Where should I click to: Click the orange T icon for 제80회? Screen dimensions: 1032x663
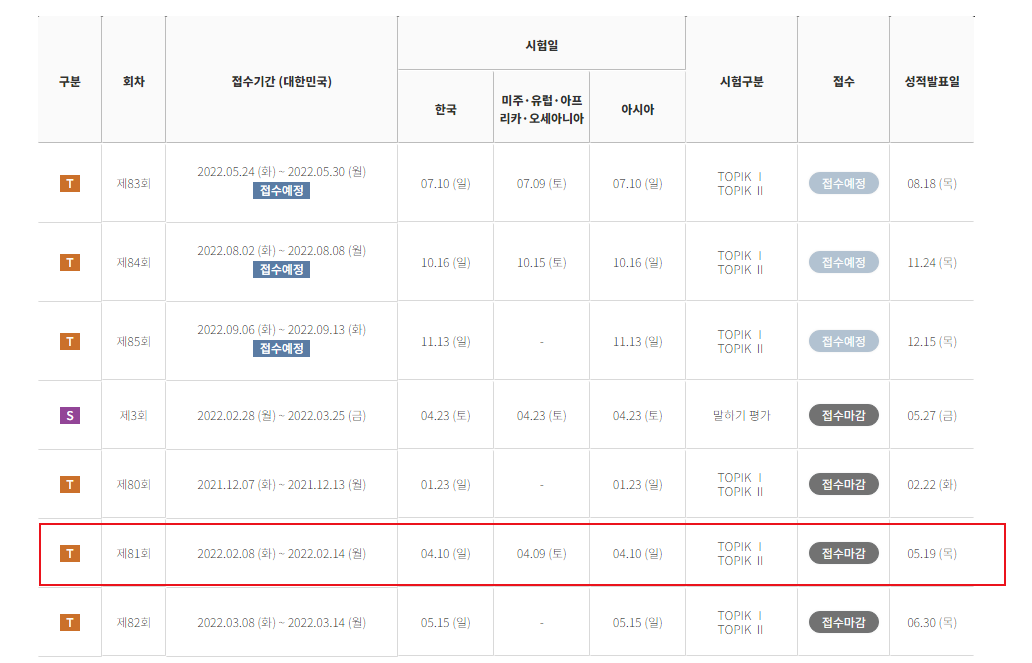70,485
